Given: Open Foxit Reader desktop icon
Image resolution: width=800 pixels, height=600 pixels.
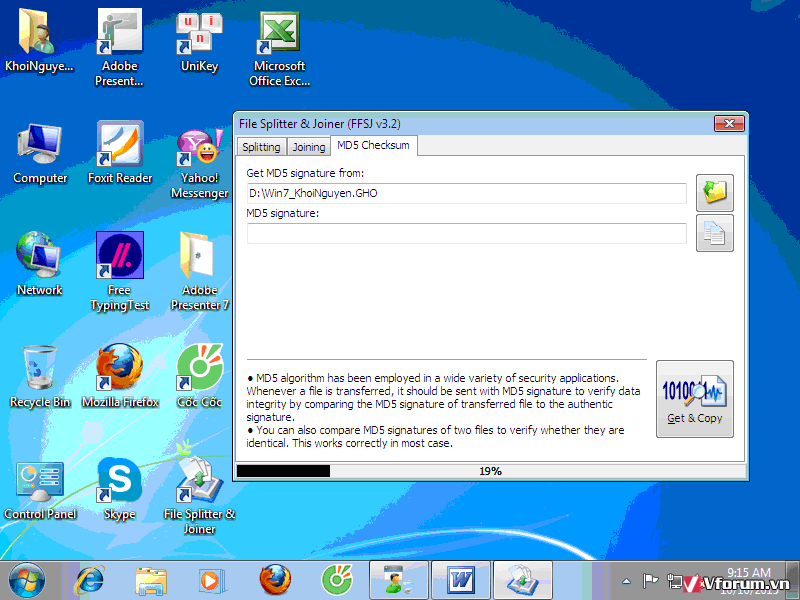Looking at the screenshot, I should [120, 153].
